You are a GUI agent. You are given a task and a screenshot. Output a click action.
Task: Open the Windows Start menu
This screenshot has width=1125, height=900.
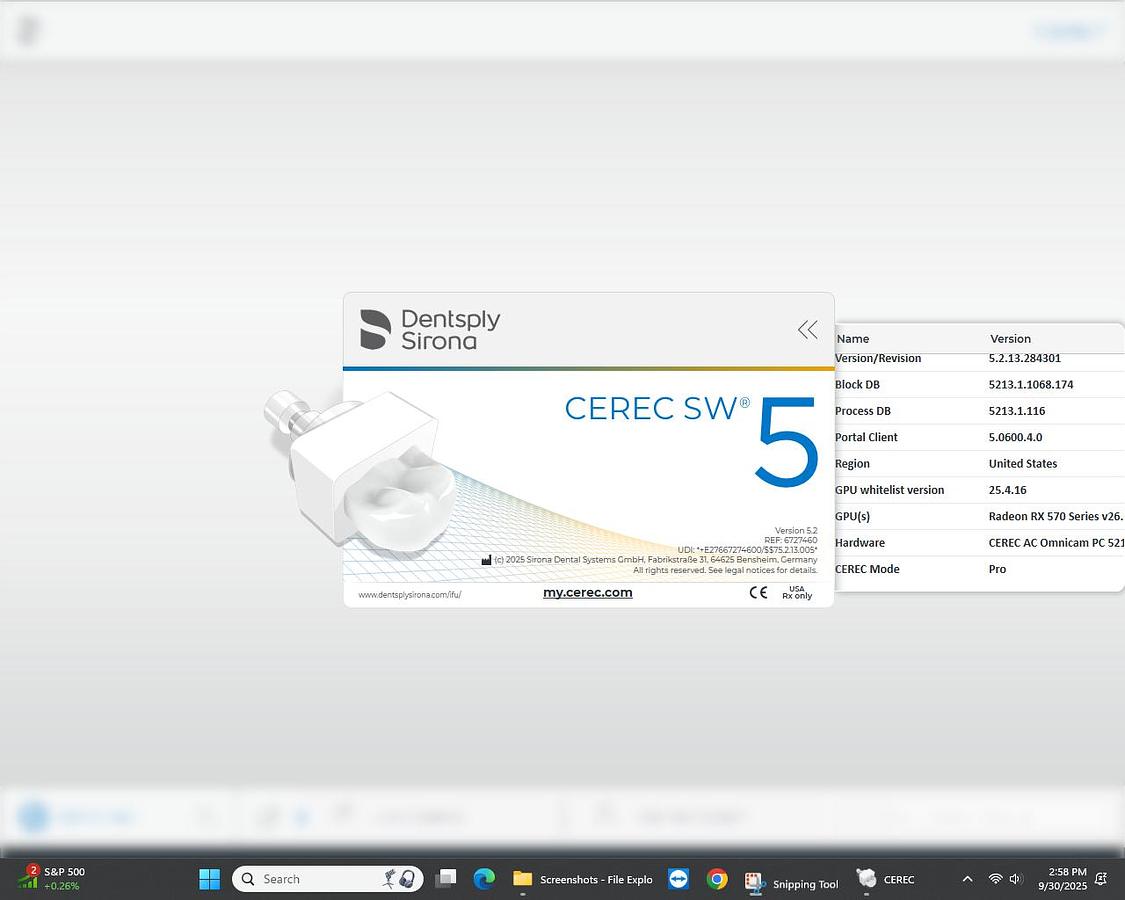[209, 879]
